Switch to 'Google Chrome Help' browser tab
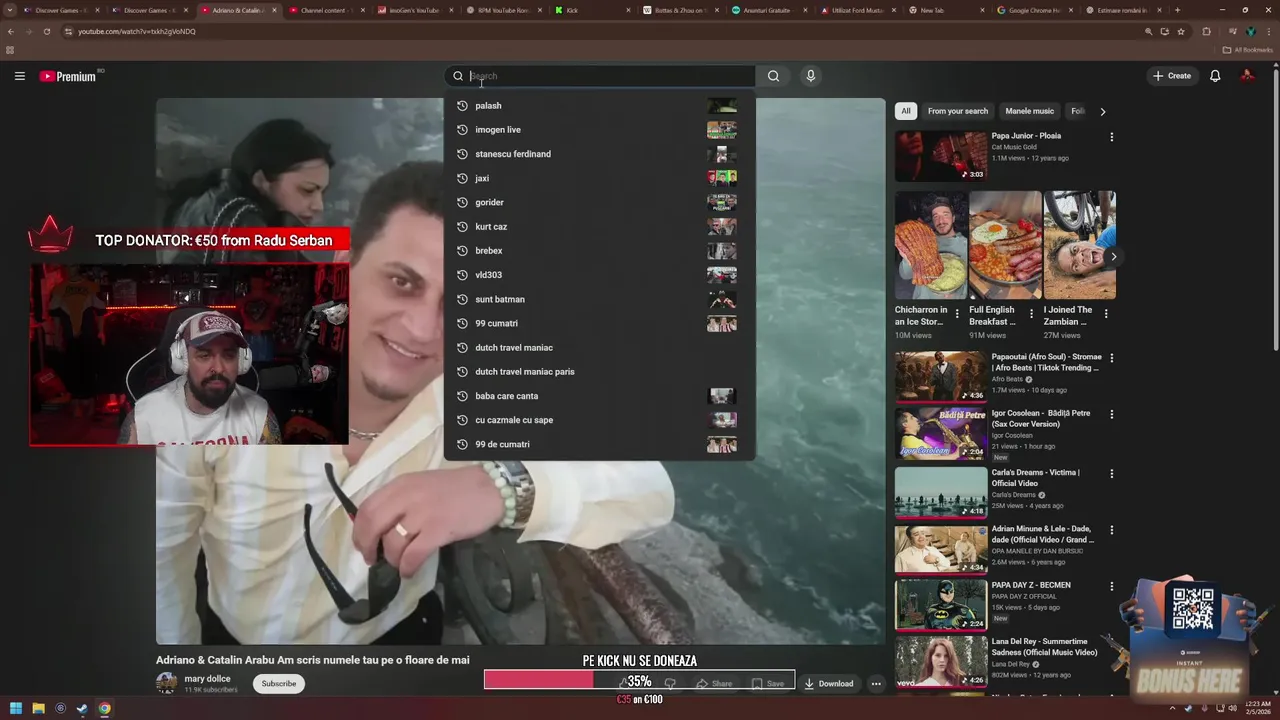1280x720 pixels. point(1034,10)
